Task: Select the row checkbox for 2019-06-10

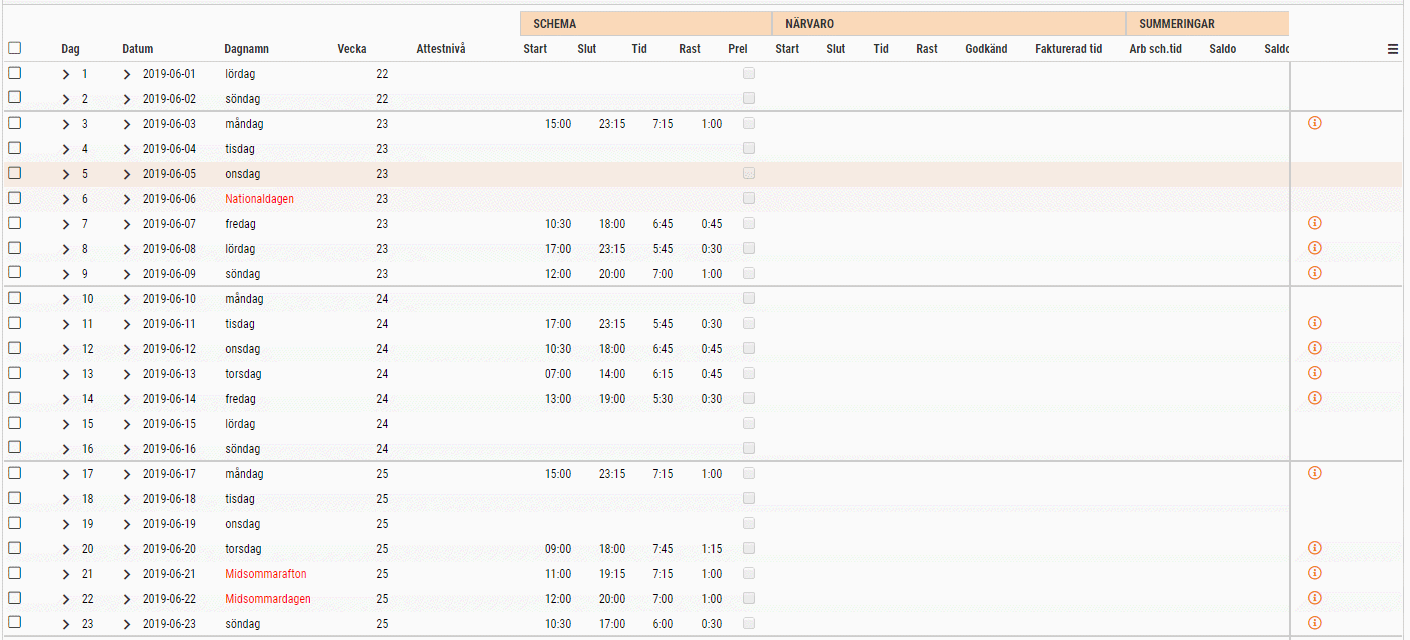Action: point(15,298)
